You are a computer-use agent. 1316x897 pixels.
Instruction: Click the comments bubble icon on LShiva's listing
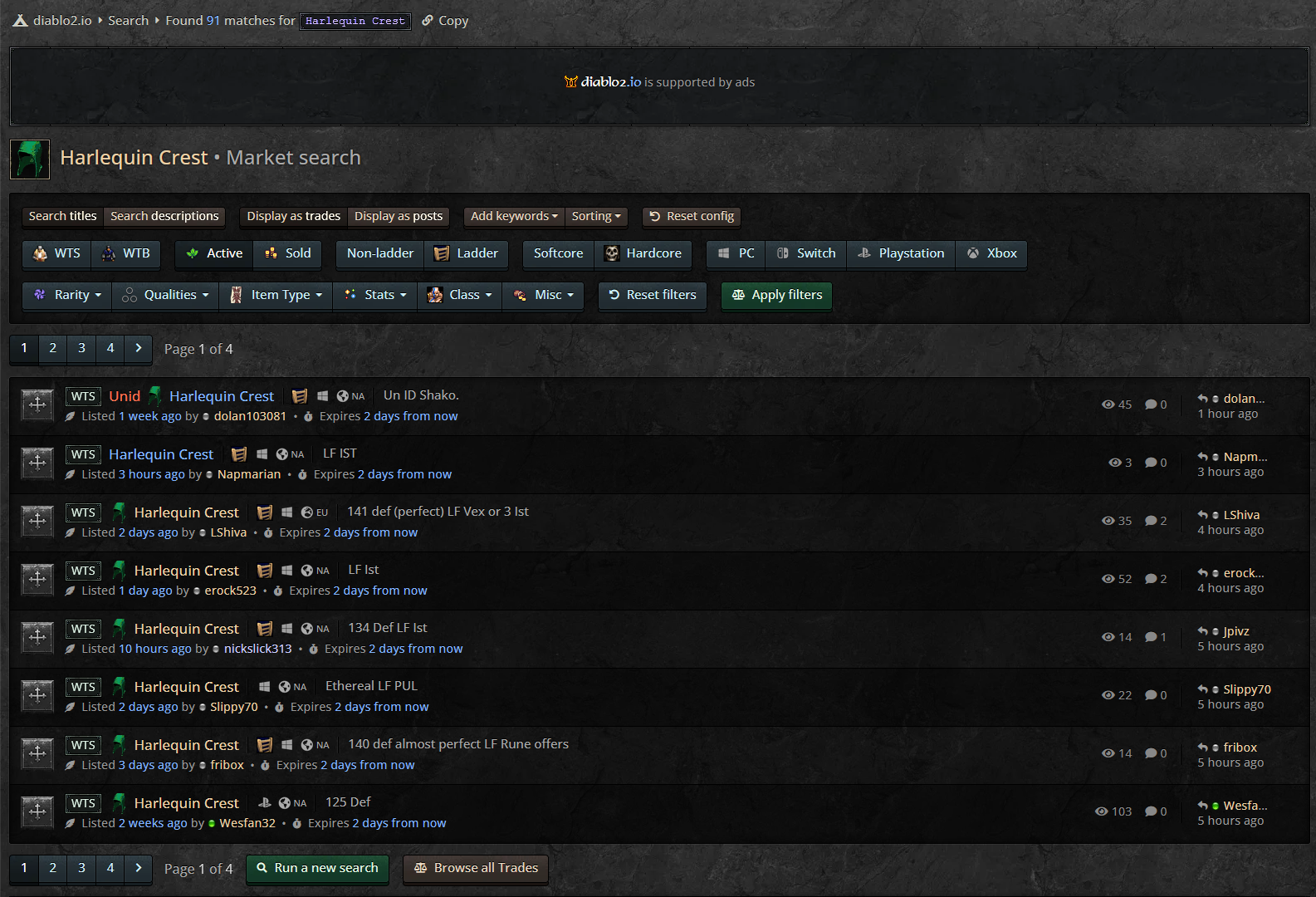click(1151, 521)
